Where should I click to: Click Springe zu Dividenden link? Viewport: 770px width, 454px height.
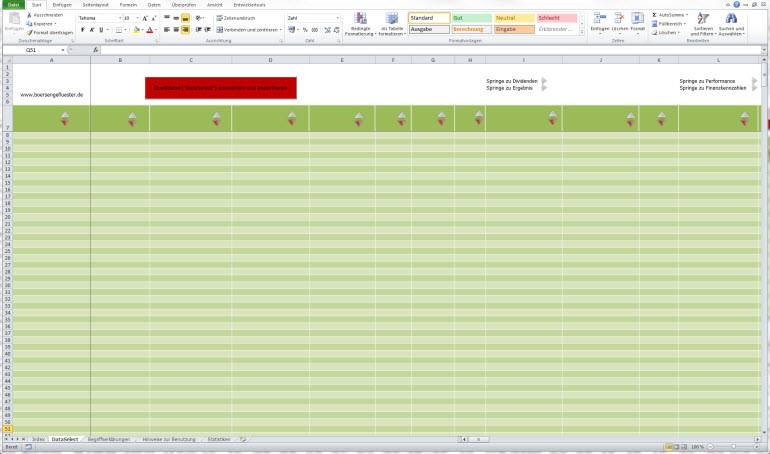pos(512,81)
